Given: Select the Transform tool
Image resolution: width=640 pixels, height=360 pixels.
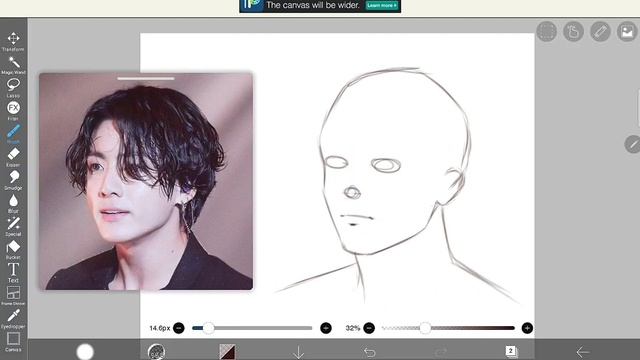Looking at the screenshot, I should [x=13, y=42].
